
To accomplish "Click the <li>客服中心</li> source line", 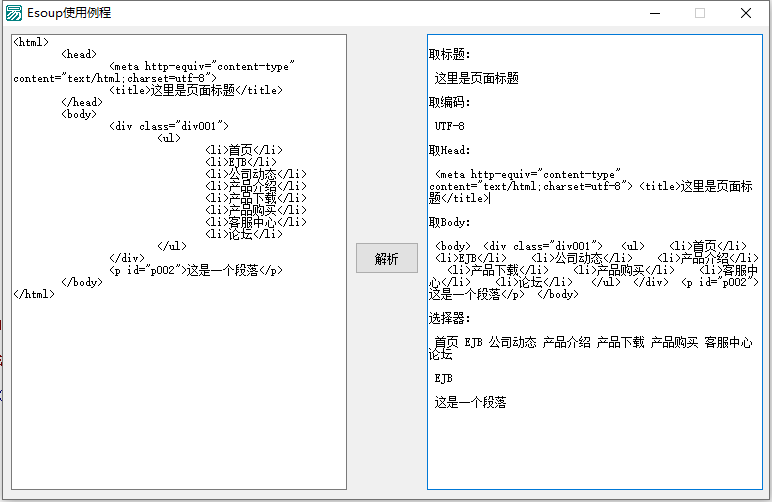I will pos(256,222).
